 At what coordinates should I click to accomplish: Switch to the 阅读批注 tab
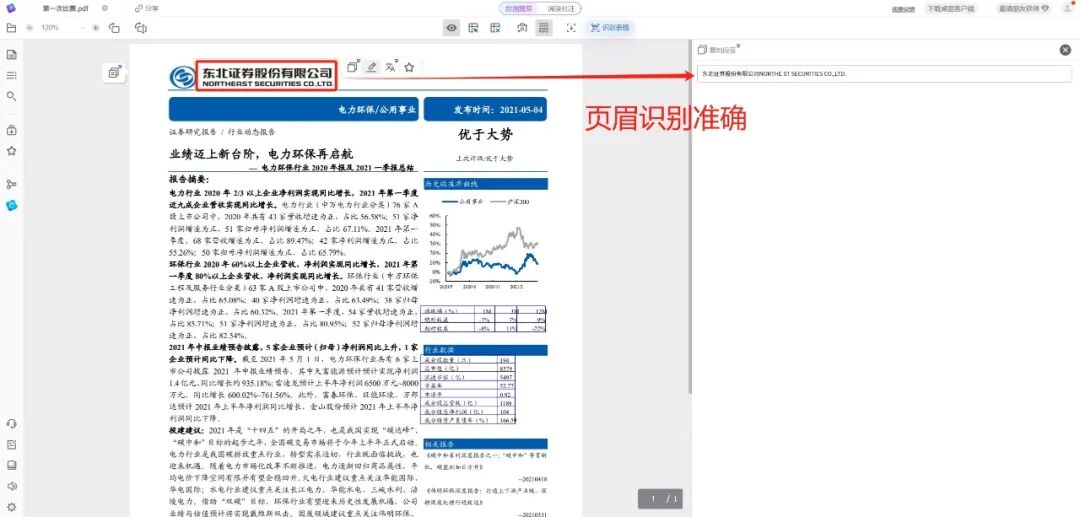click(x=561, y=9)
